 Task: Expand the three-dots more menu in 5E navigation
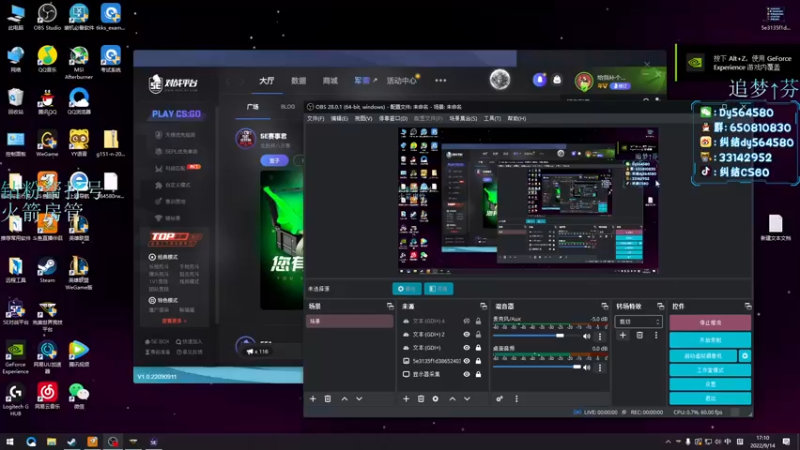point(441,80)
